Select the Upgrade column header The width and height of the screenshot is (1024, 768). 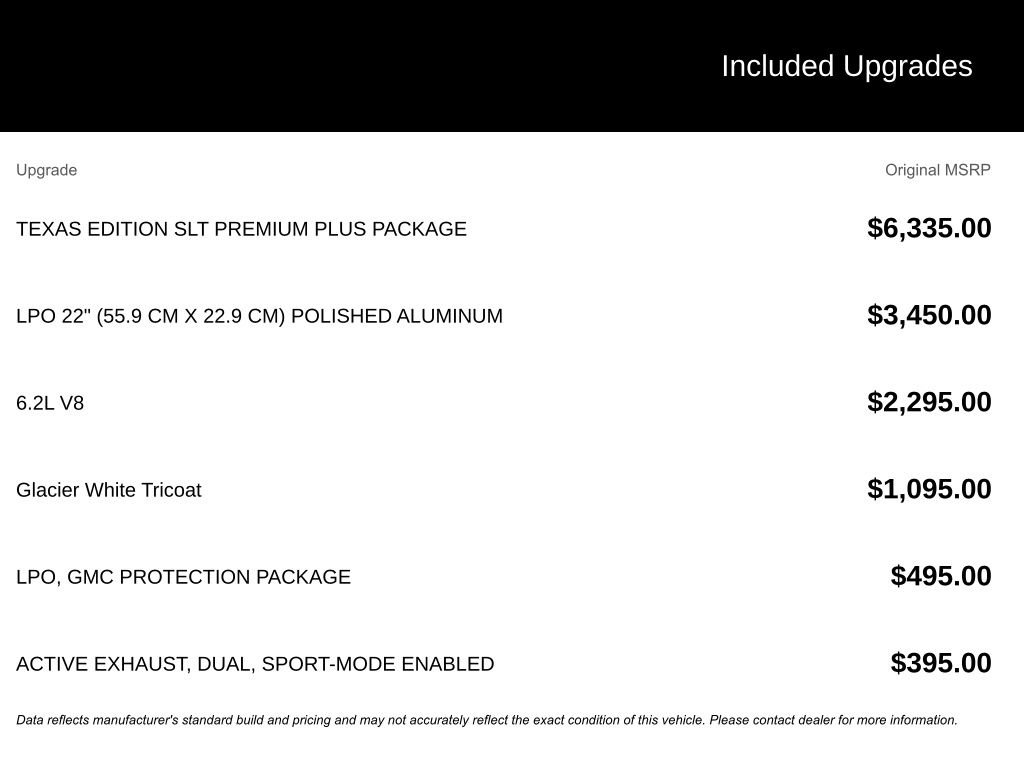click(46, 170)
